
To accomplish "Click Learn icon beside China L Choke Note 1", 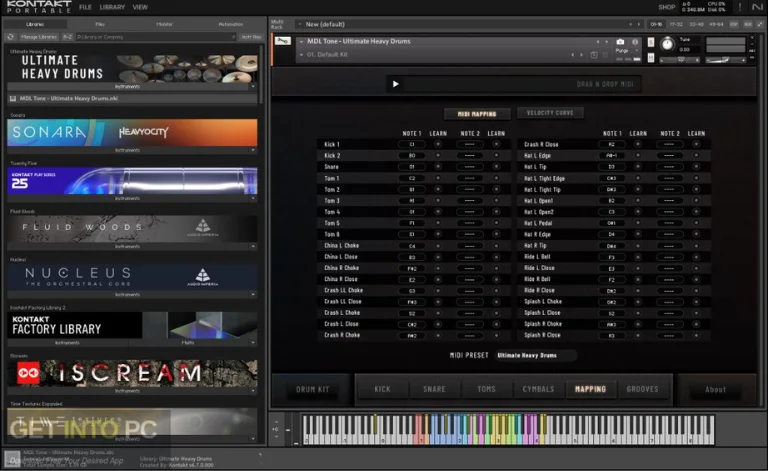I will click(438, 246).
